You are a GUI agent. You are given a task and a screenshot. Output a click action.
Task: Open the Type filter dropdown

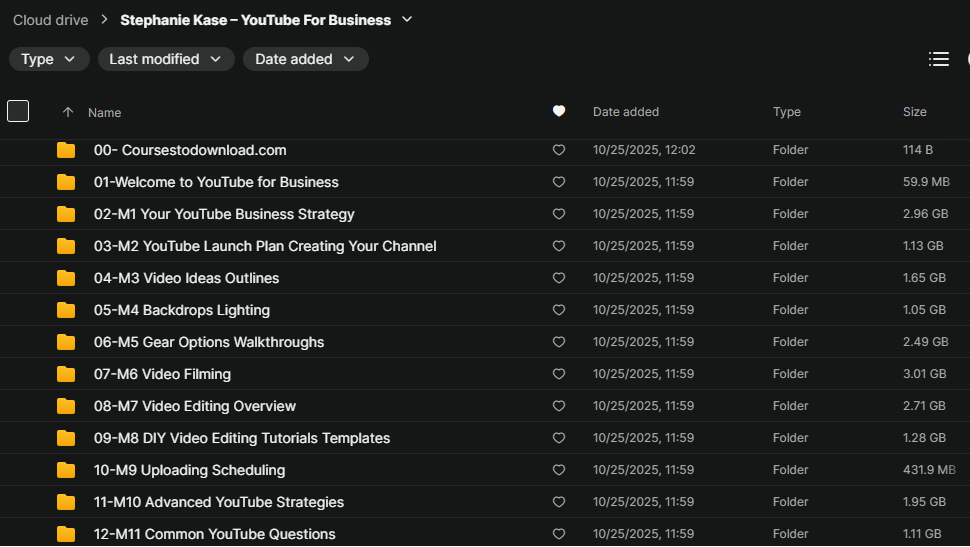(x=49, y=59)
